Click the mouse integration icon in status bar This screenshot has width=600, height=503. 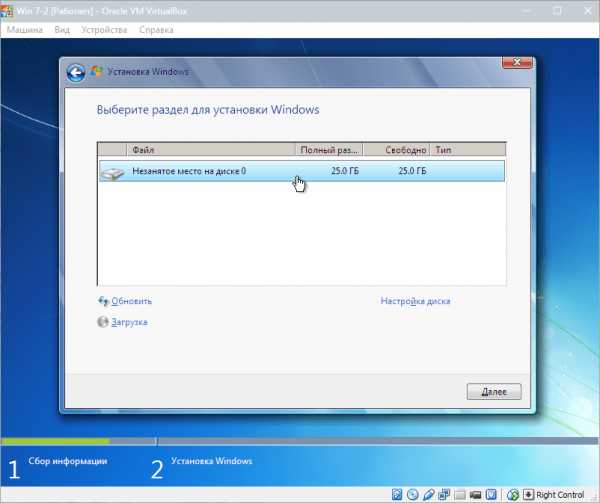(x=513, y=494)
